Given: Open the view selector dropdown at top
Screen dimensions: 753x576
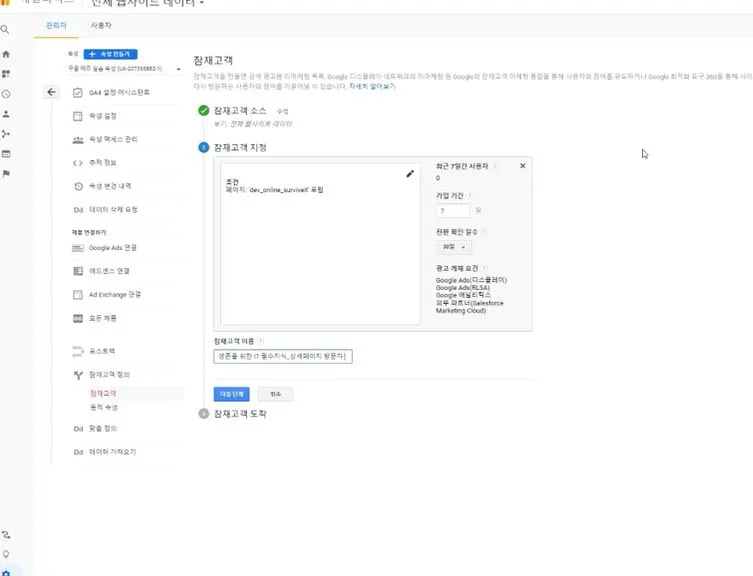Looking at the screenshot, I should point(148,3).
